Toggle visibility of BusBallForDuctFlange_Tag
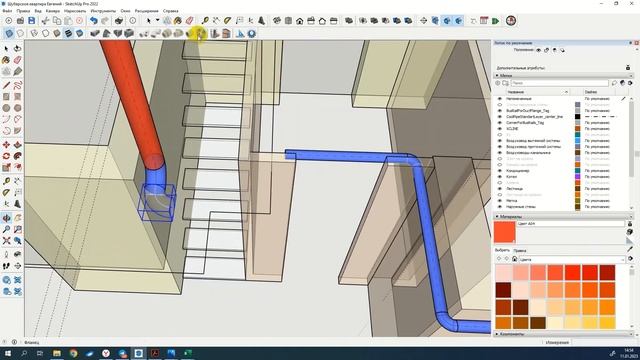Image resolution: width=640 pixels, height=360 pixels. click(x=500, y=111)
